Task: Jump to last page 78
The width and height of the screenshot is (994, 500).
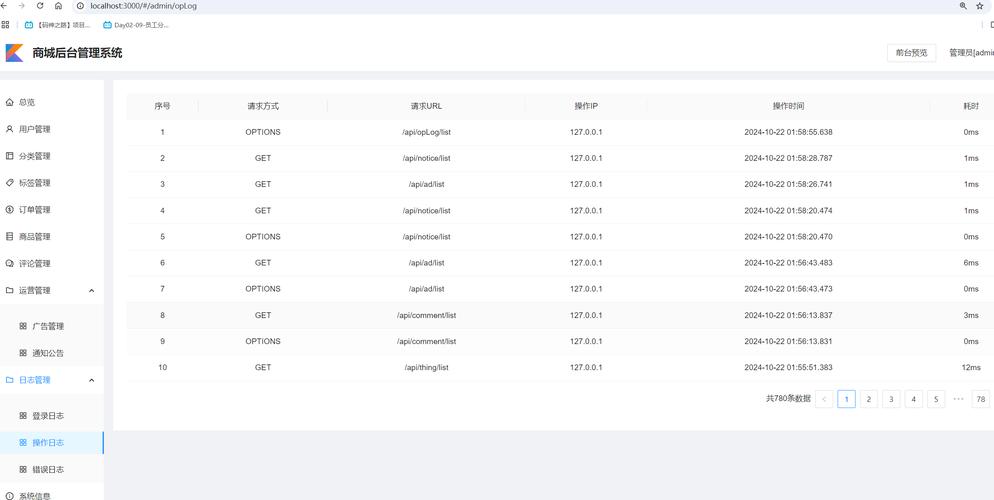Action: pos(980,399)
